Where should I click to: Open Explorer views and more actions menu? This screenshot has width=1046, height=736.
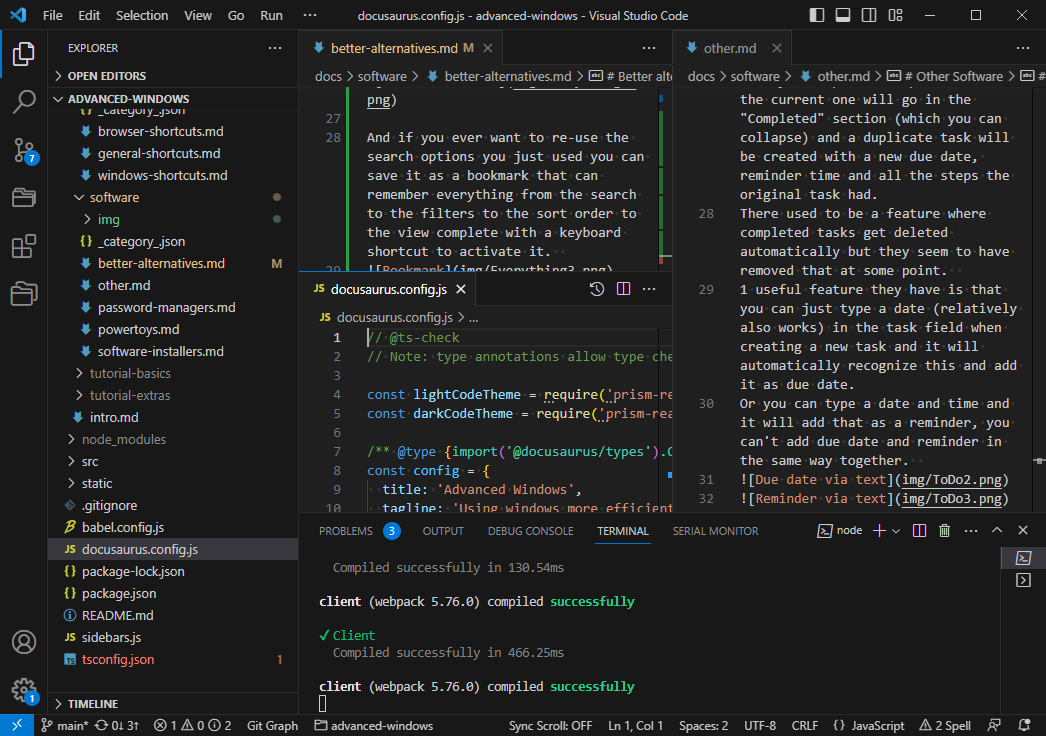(275, 48)
